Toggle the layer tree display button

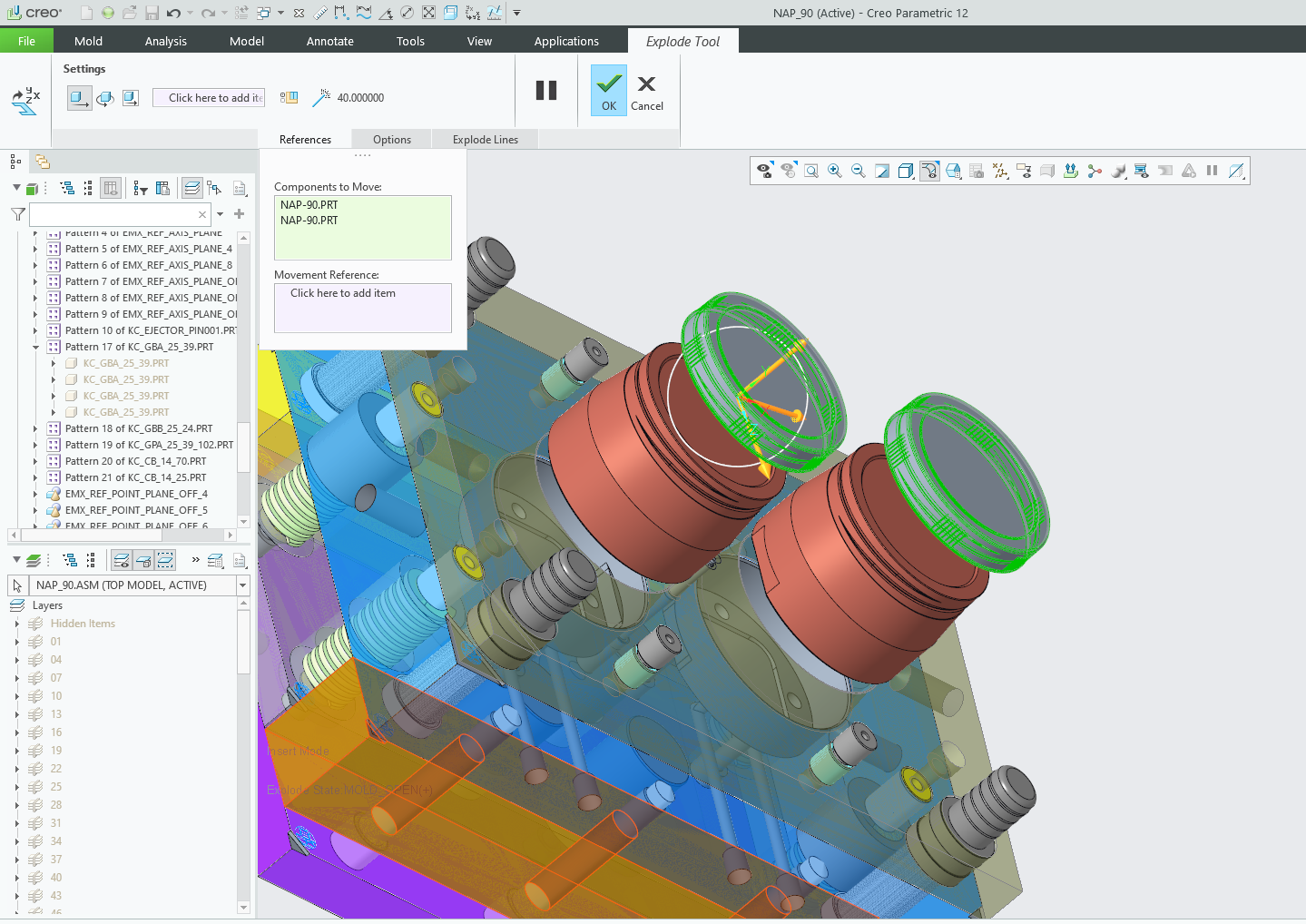(192, 188)
